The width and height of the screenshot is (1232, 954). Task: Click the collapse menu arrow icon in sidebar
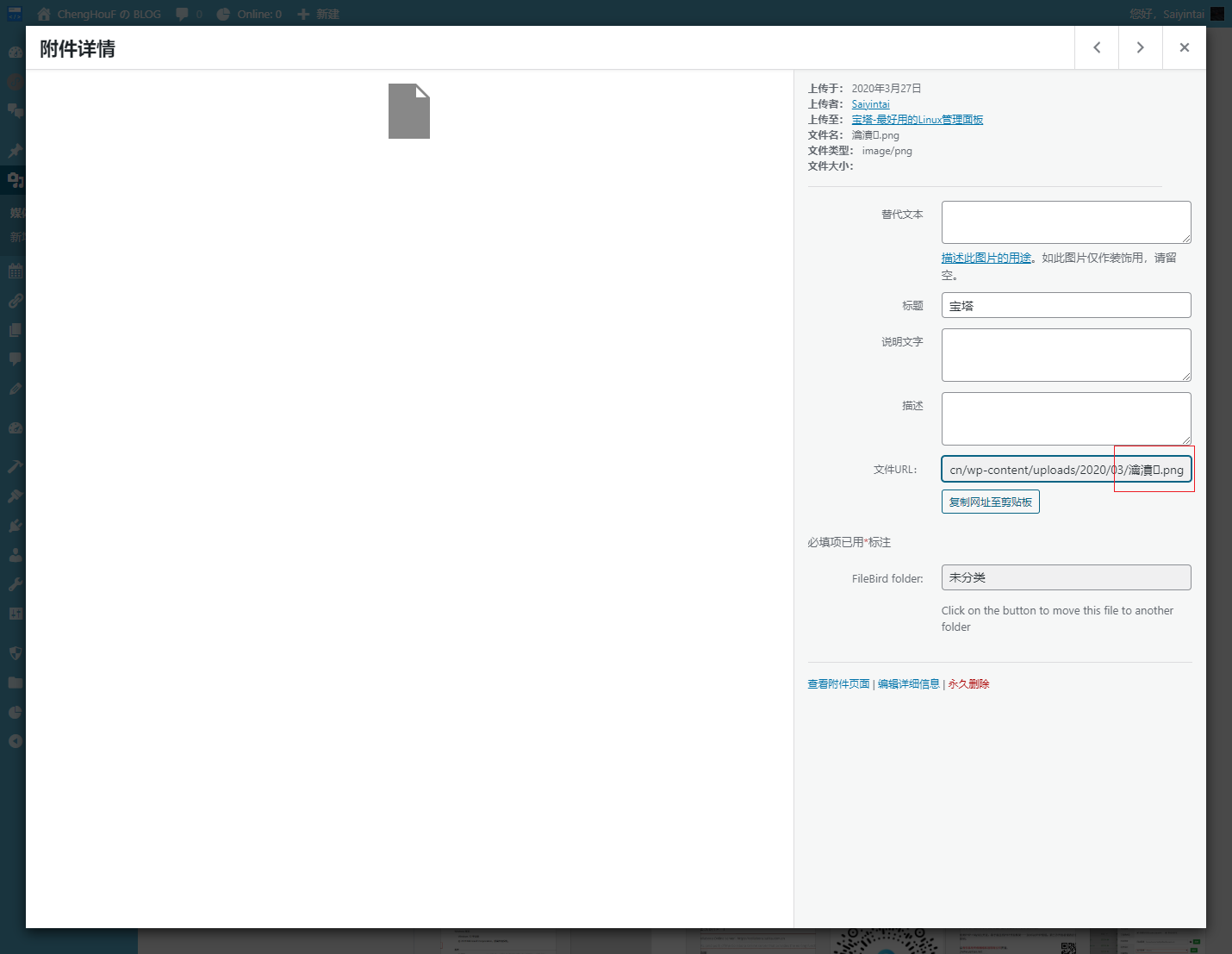[15, 741]
